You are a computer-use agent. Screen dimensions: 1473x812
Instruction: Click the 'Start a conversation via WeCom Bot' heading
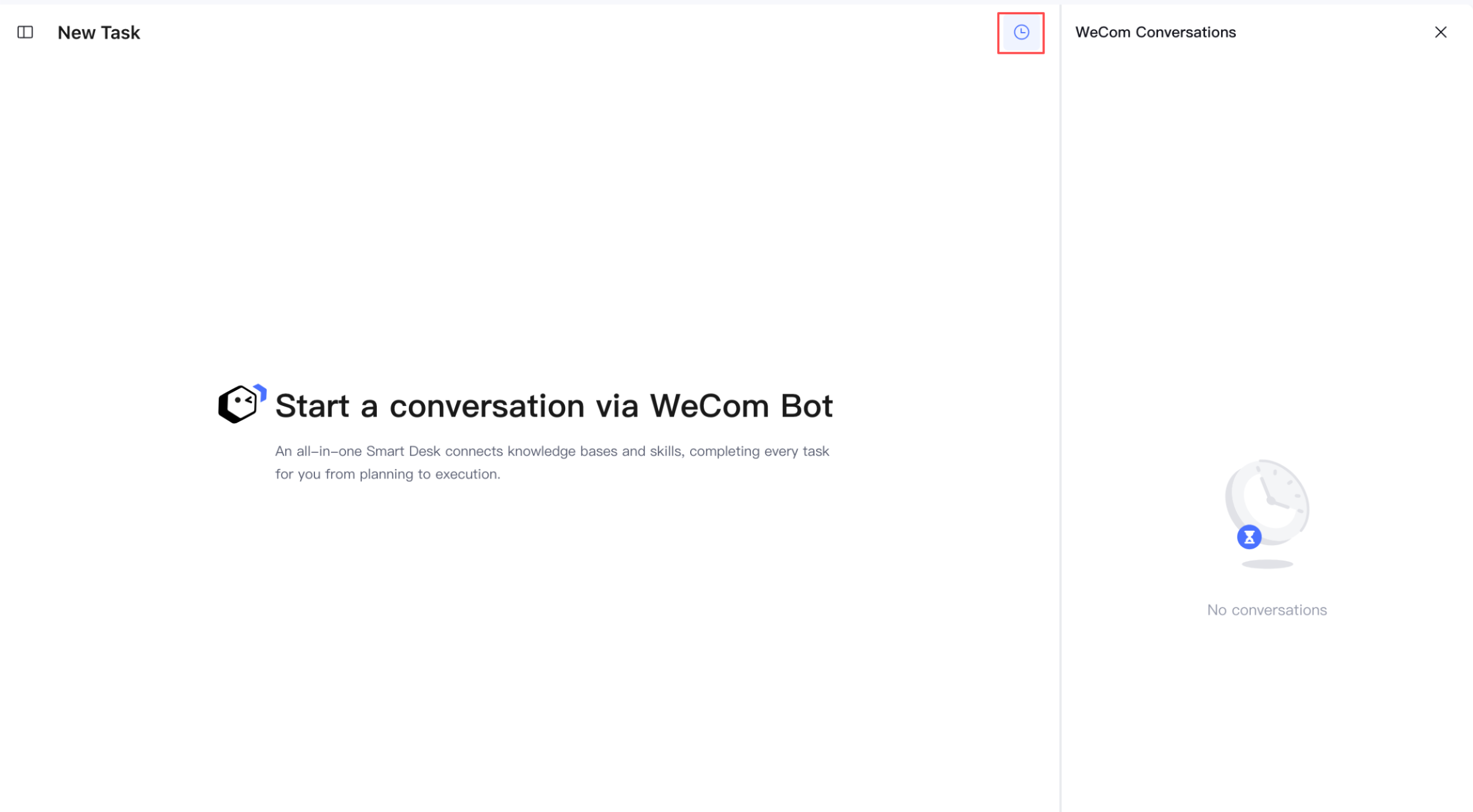click(x=554, y=406)
